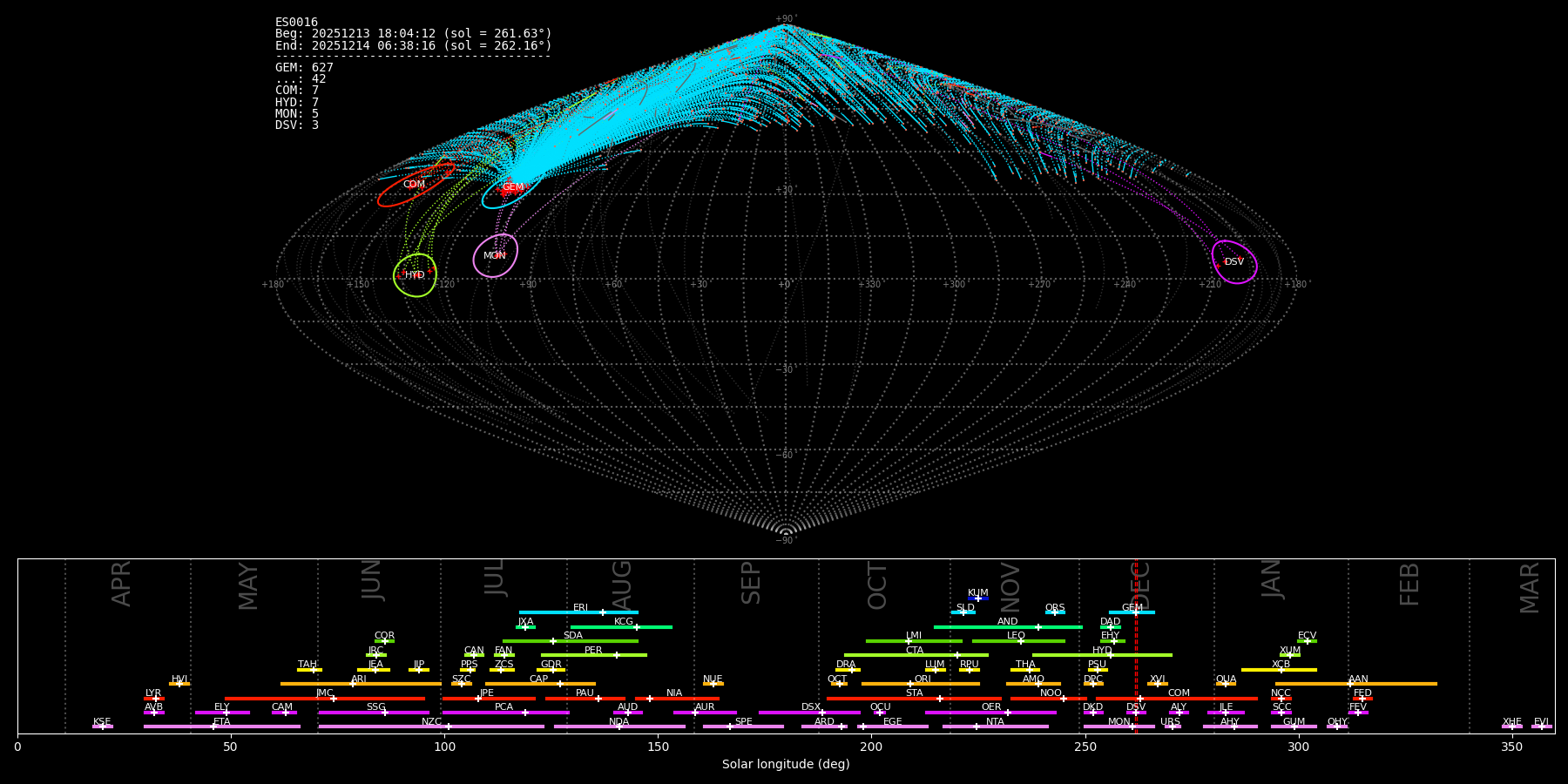Click the 200 tick label on x-axis

click(x=871, y=747)
